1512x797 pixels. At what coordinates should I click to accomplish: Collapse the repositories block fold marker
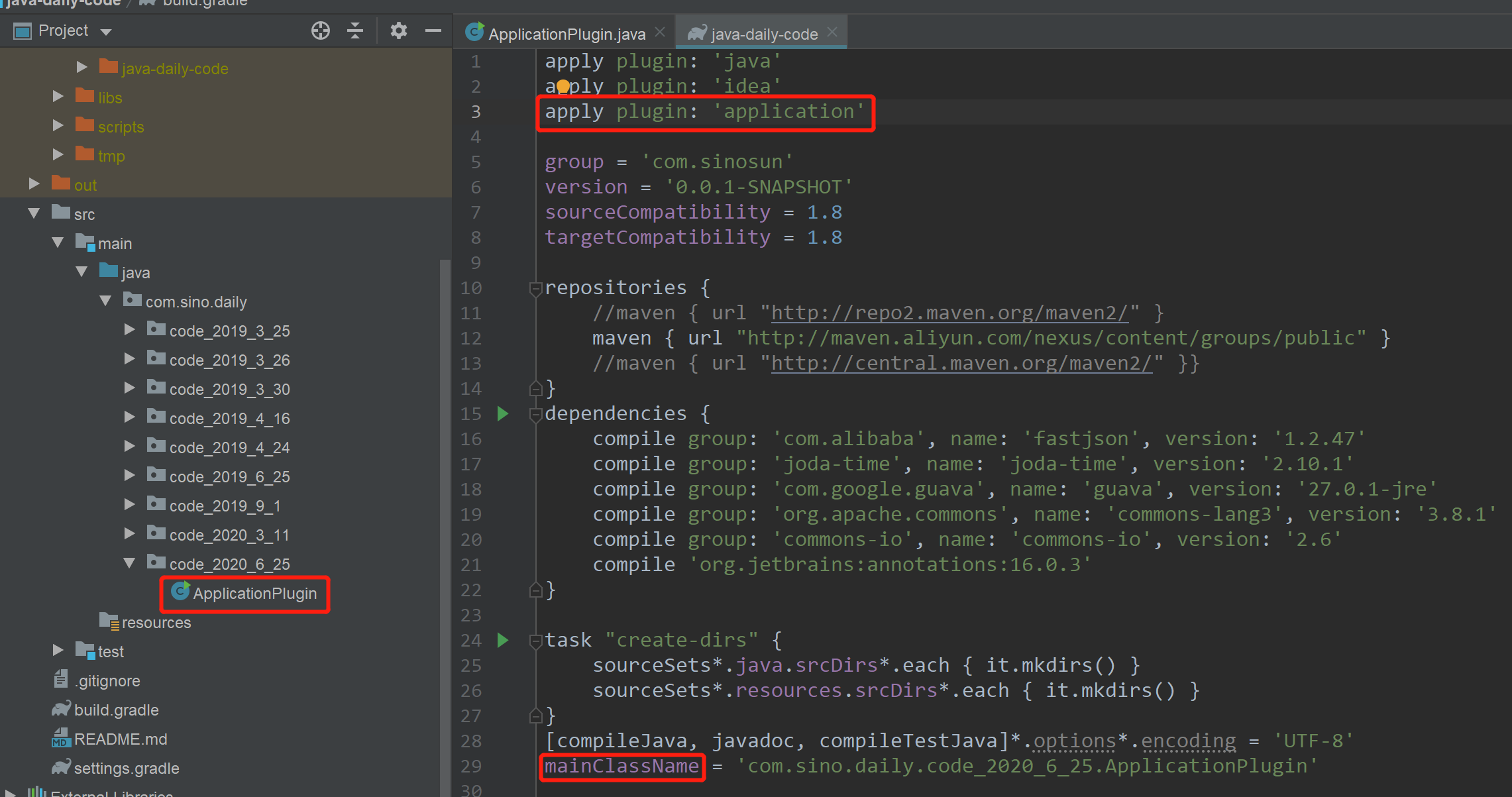[x=535, y=288]
